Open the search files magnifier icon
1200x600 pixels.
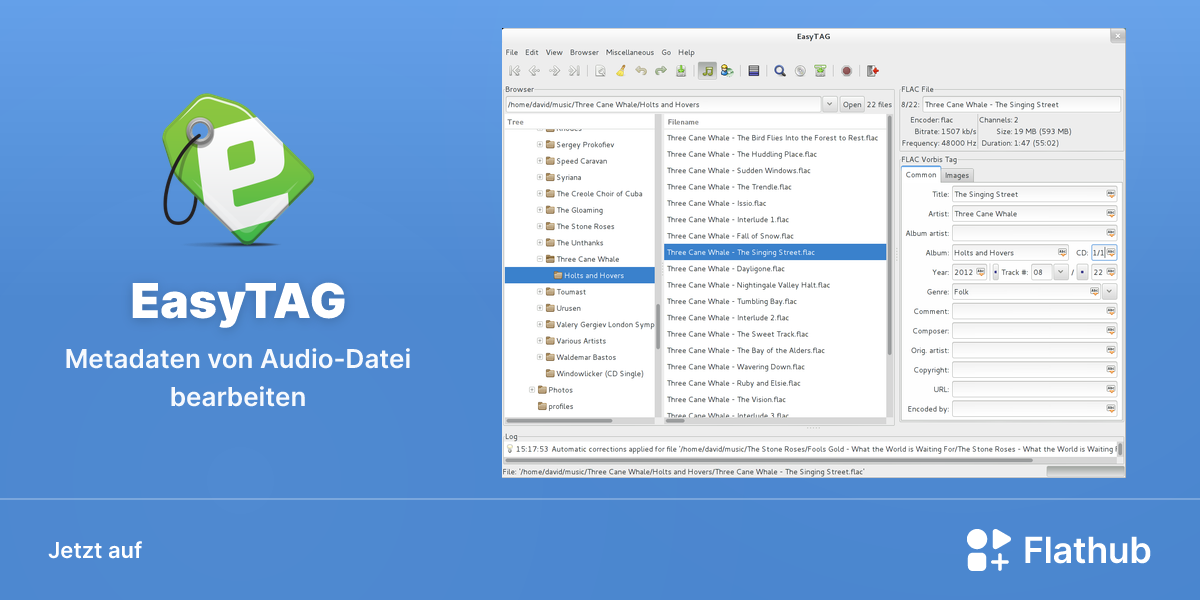tap(780, 71)
